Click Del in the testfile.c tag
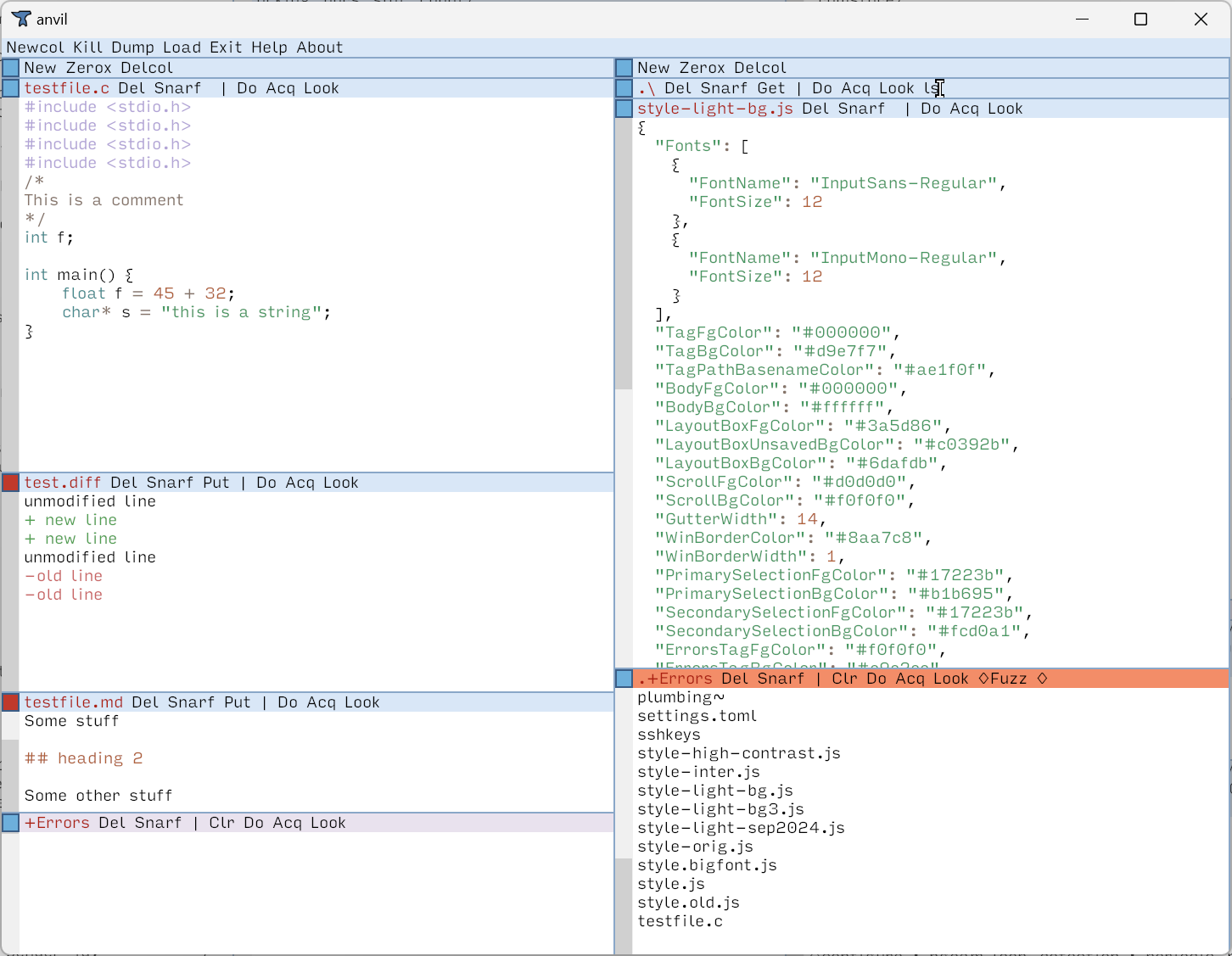Image resolution: width=1232 pixels, height=956 pixels. pos(132,88)
